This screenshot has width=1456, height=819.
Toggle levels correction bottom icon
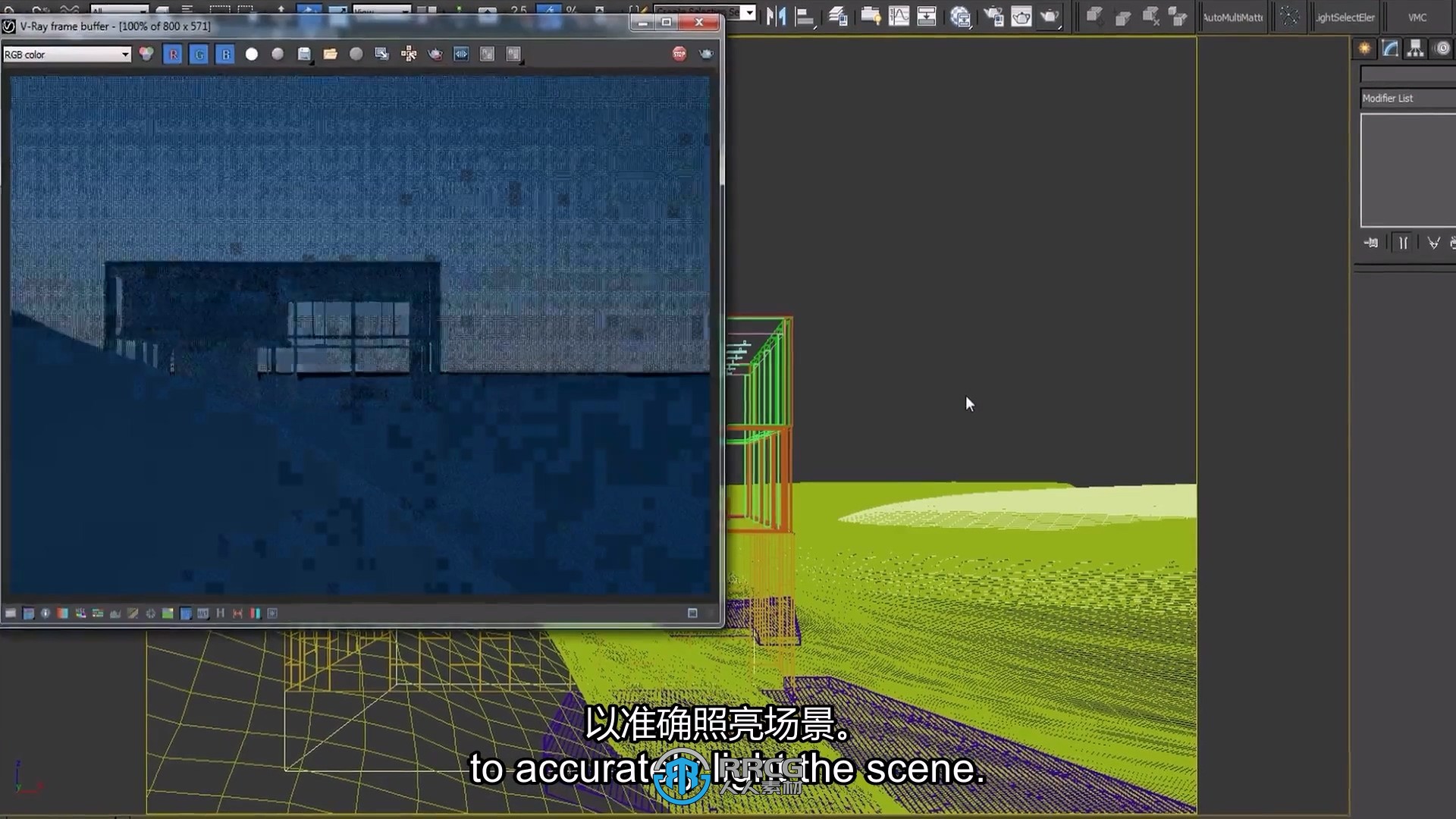click(115, 613)
